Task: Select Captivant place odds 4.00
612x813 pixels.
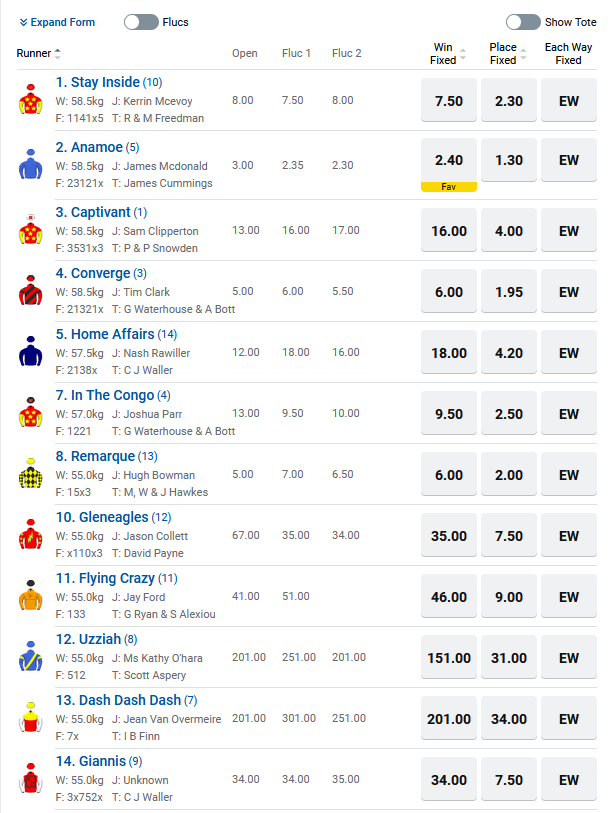Action: (x=509, y=231)
